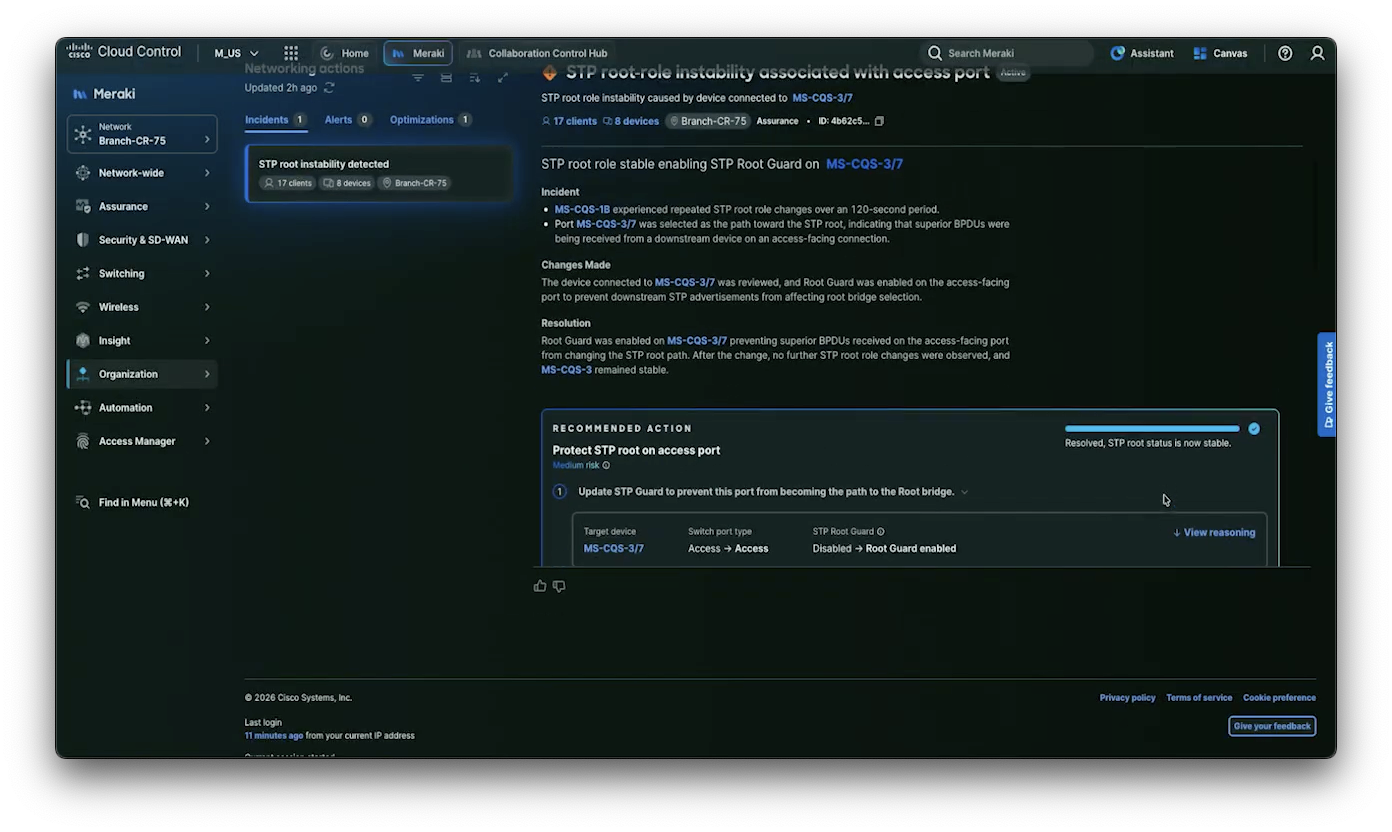Open the Collaboration Control Hub tab
Viewport: 1392px width, 832px height.
pyautogui.click(x=537, y=53)
